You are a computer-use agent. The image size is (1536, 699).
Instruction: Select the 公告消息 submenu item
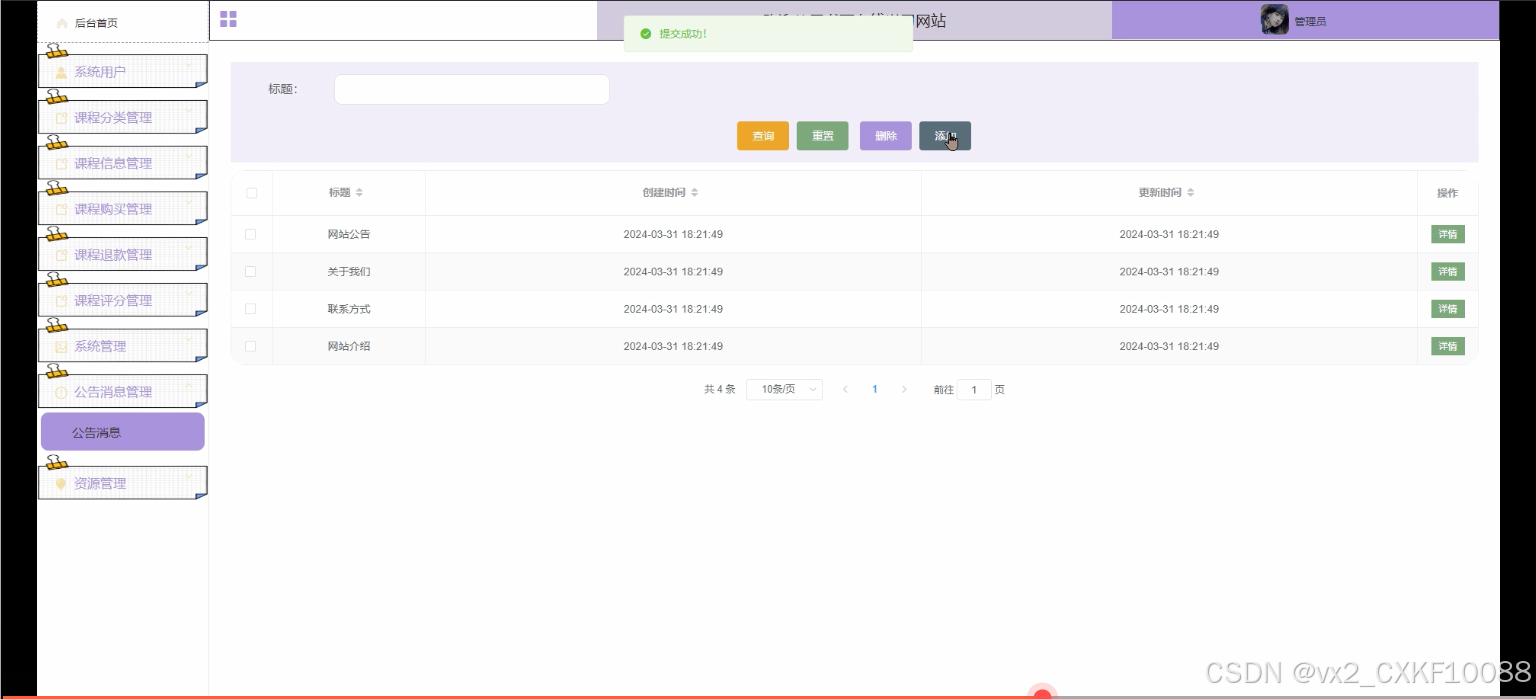pos(123,432)
